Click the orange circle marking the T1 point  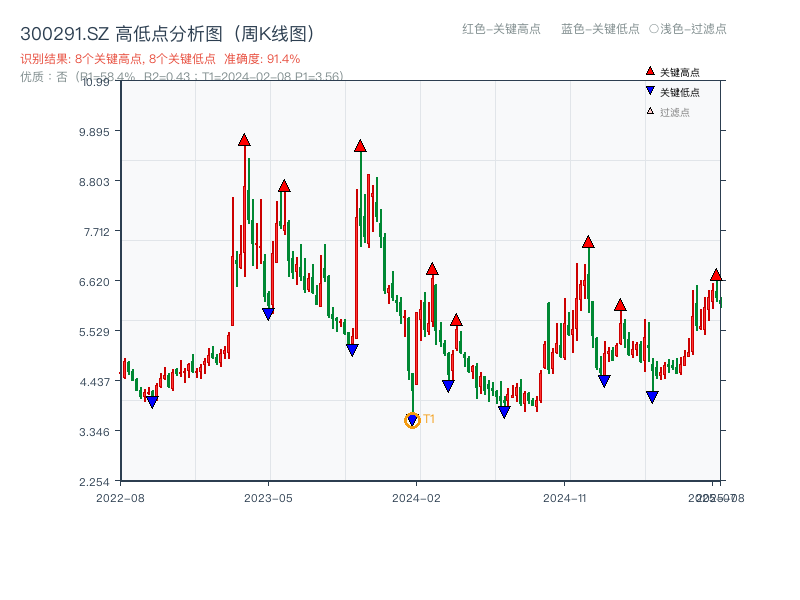click(x=410, y=421)
